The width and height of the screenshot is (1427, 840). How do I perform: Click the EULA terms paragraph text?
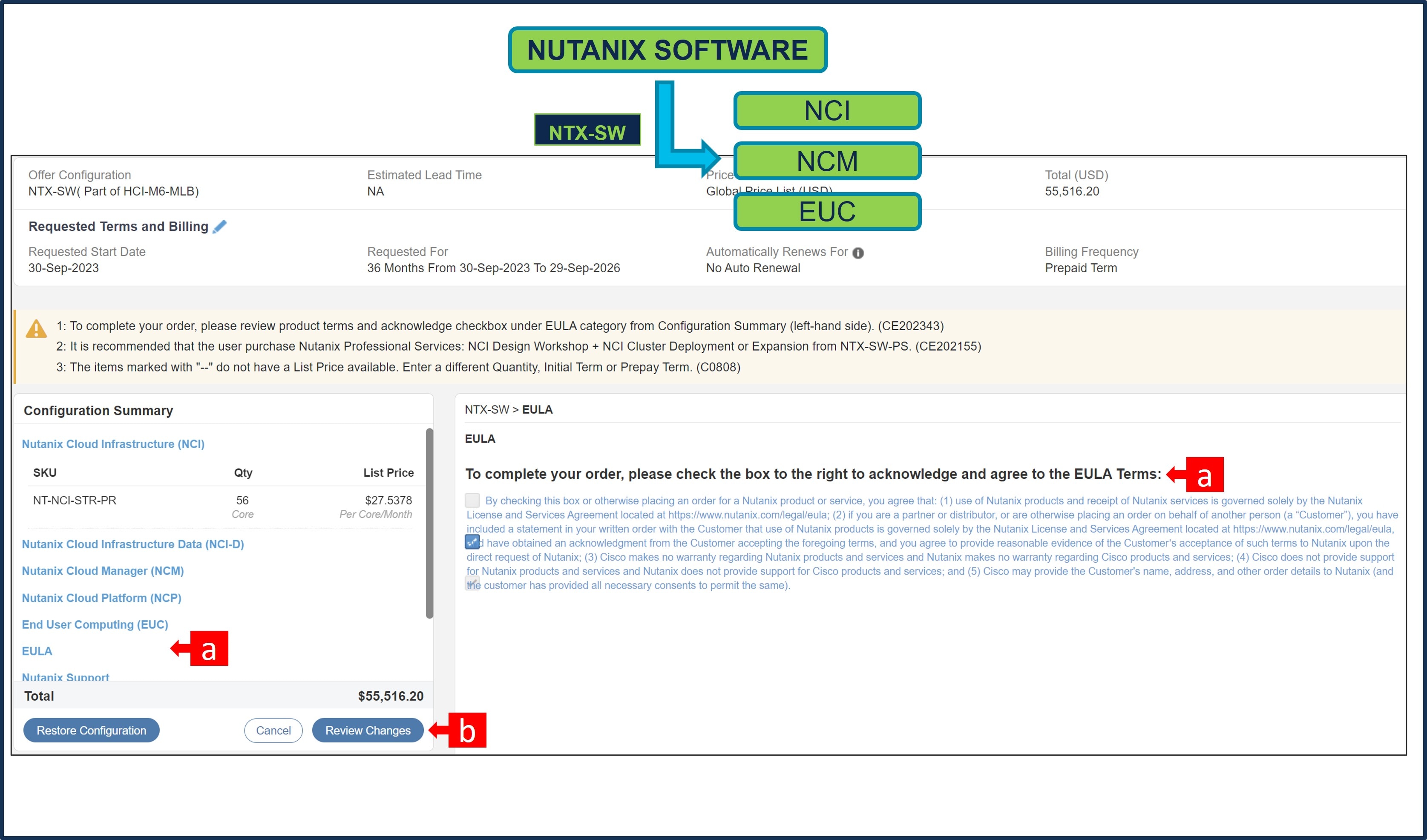[x=932, y=543]
